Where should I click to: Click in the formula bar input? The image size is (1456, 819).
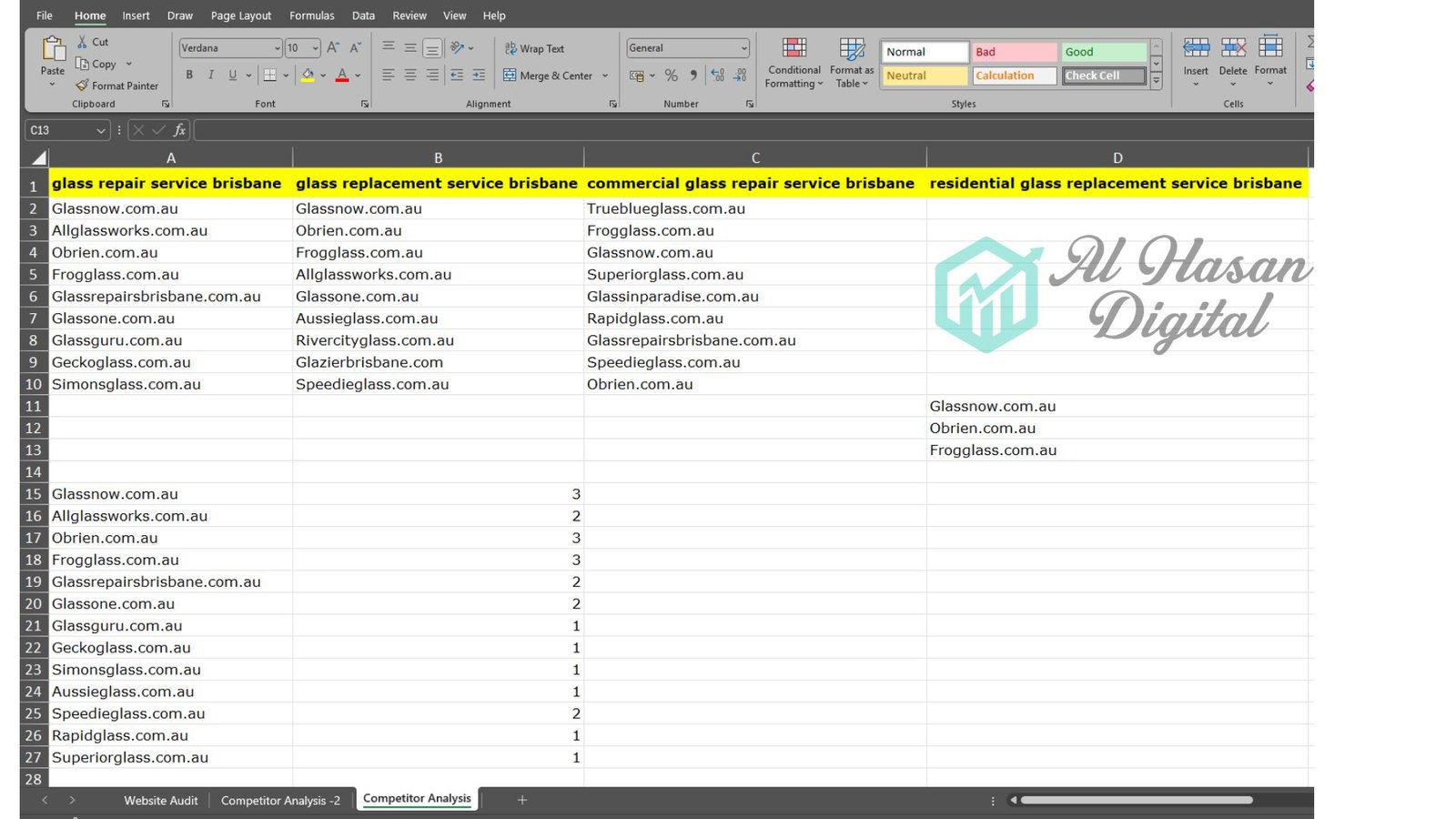[753, 130]
